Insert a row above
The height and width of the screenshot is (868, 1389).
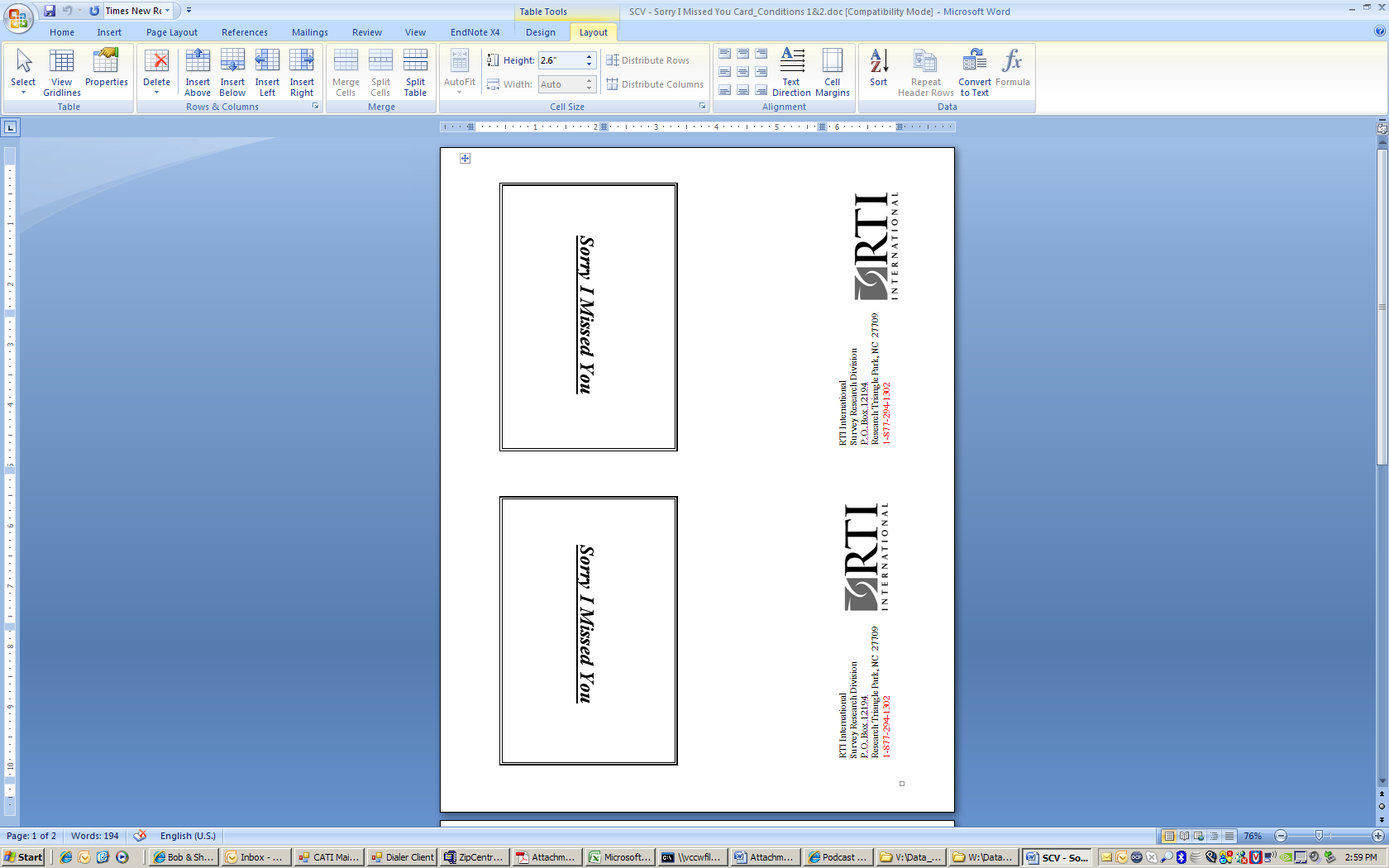(198, 73)
